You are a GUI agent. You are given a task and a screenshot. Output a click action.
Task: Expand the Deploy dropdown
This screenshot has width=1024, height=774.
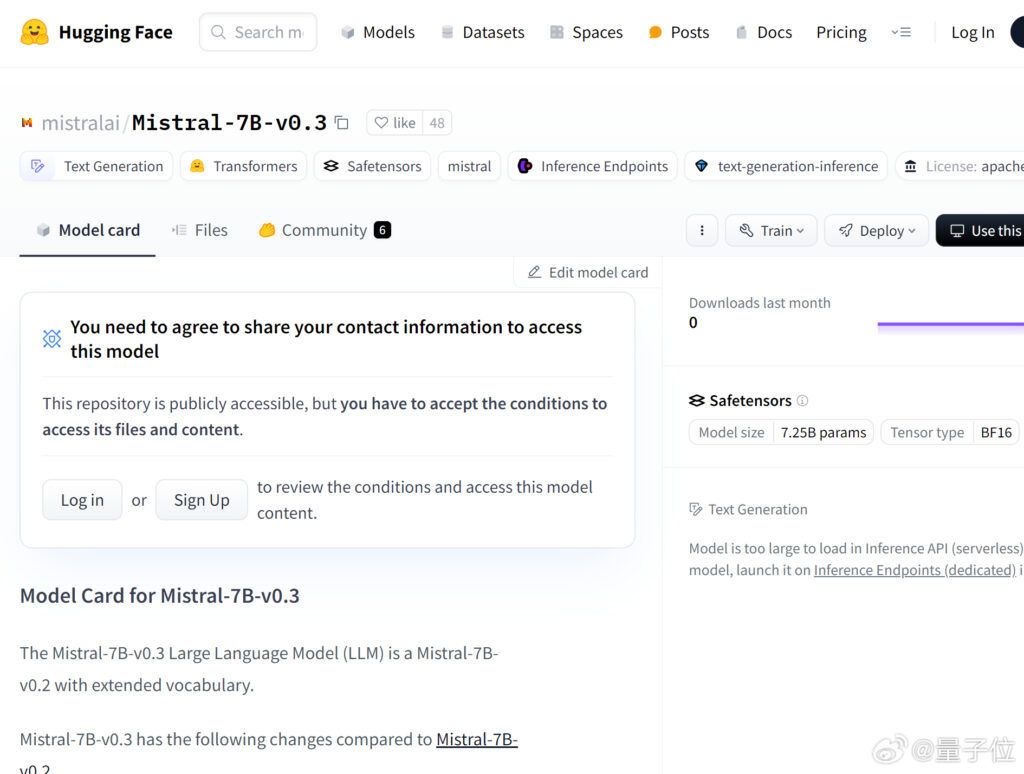[876, 231]
